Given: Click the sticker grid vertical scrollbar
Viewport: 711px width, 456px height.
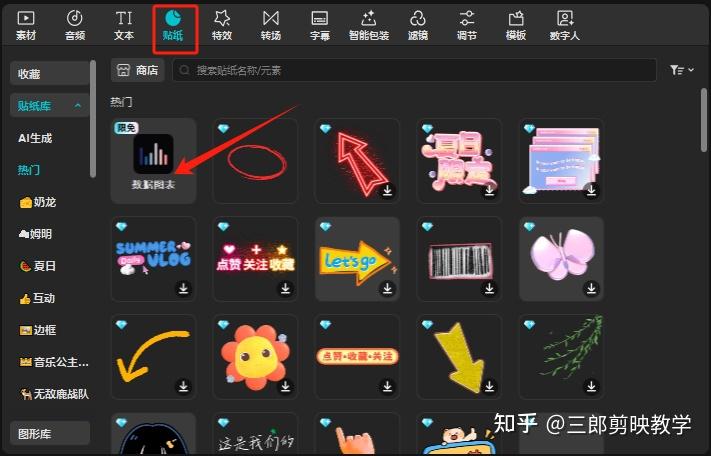Looking at the screenshot, I should (704, 120).
